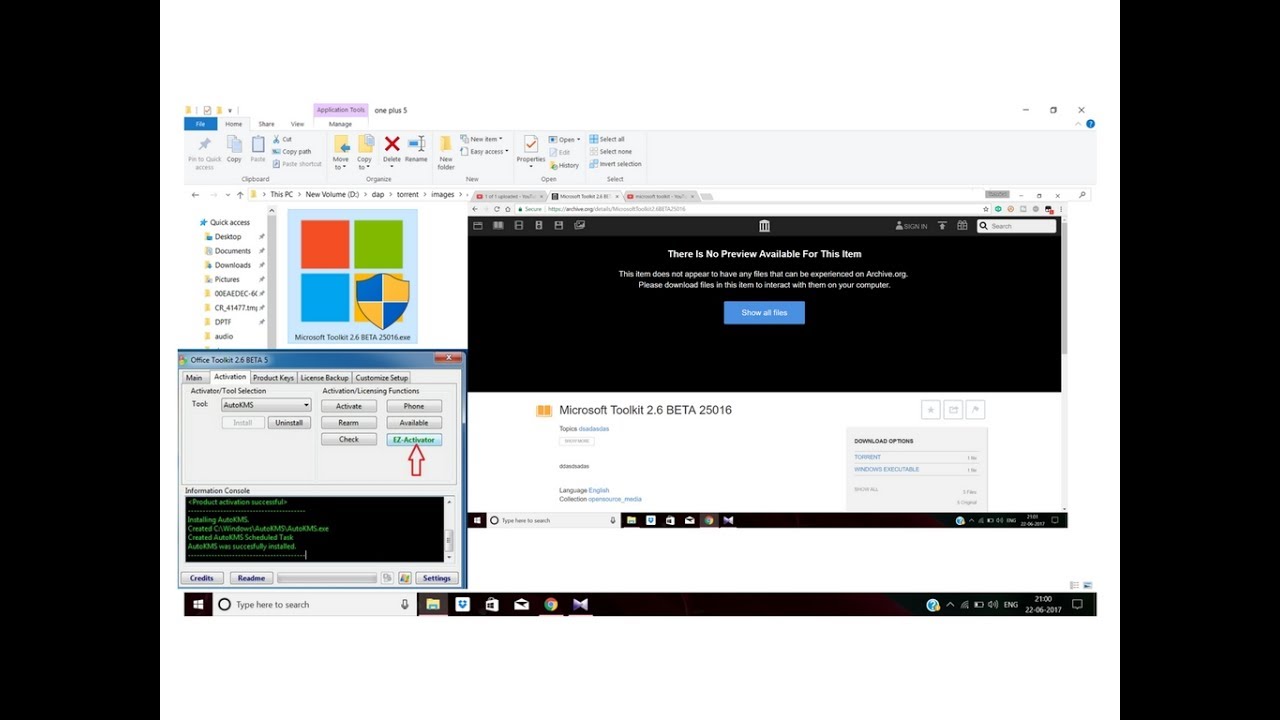1280x720 pixels.
Task: Click Explorer back navigation arrow
Action: click(195, 195)
